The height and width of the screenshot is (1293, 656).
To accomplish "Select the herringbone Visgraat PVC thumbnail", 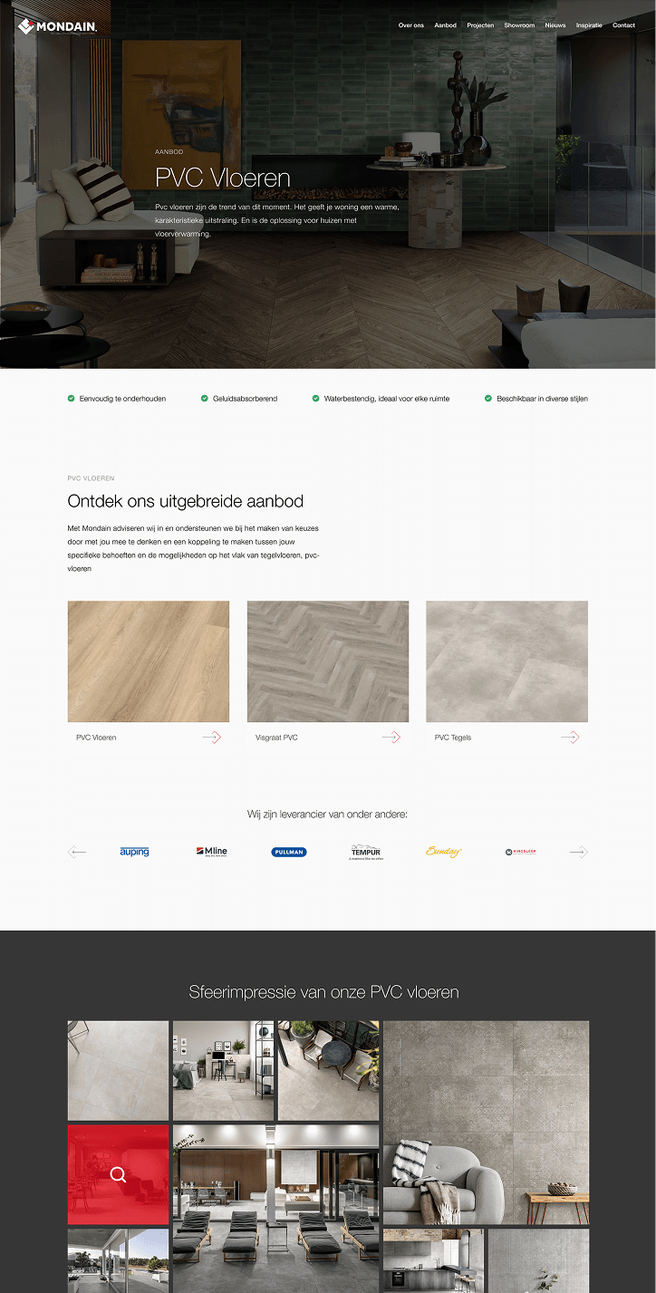I will point(328,661).
